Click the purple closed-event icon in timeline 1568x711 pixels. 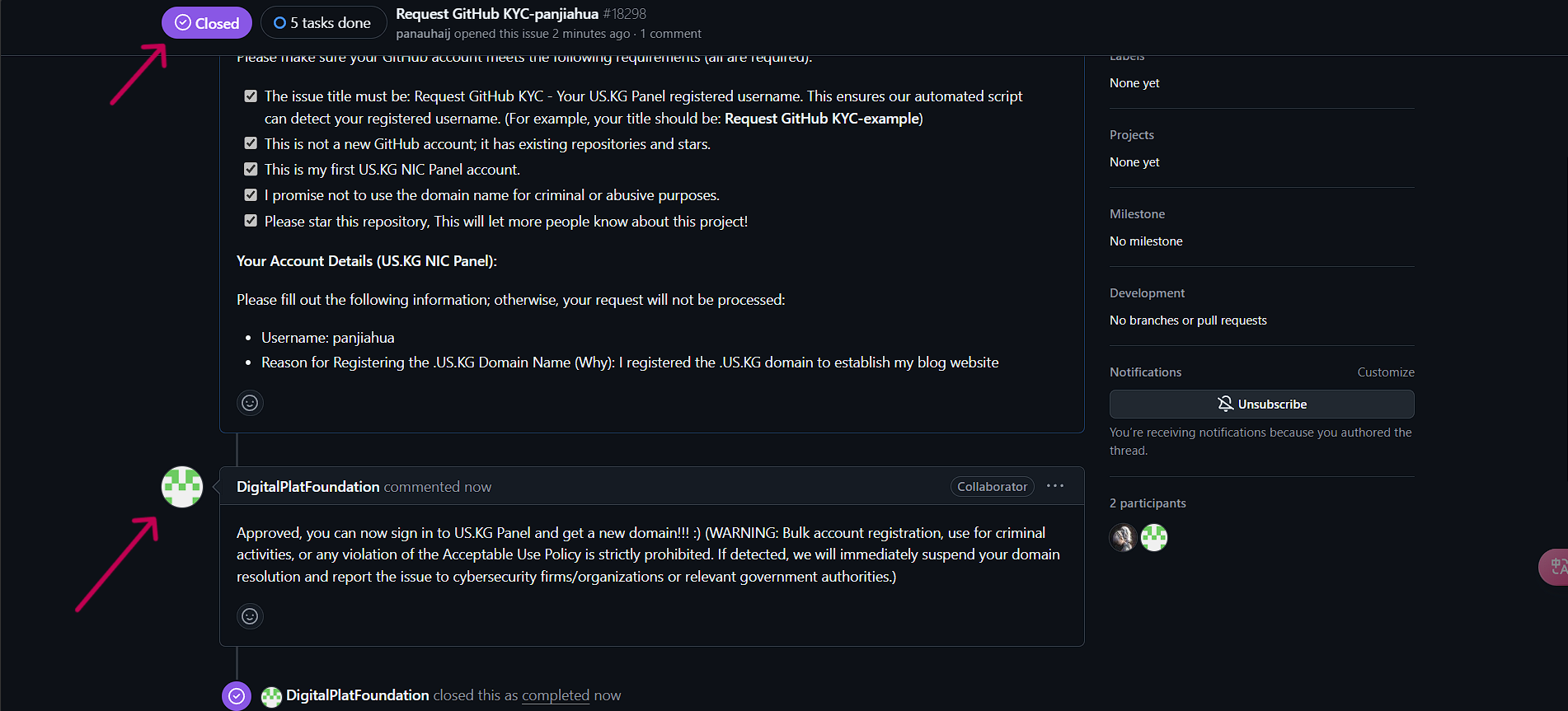pyautogui.click(x=237, y=695)
